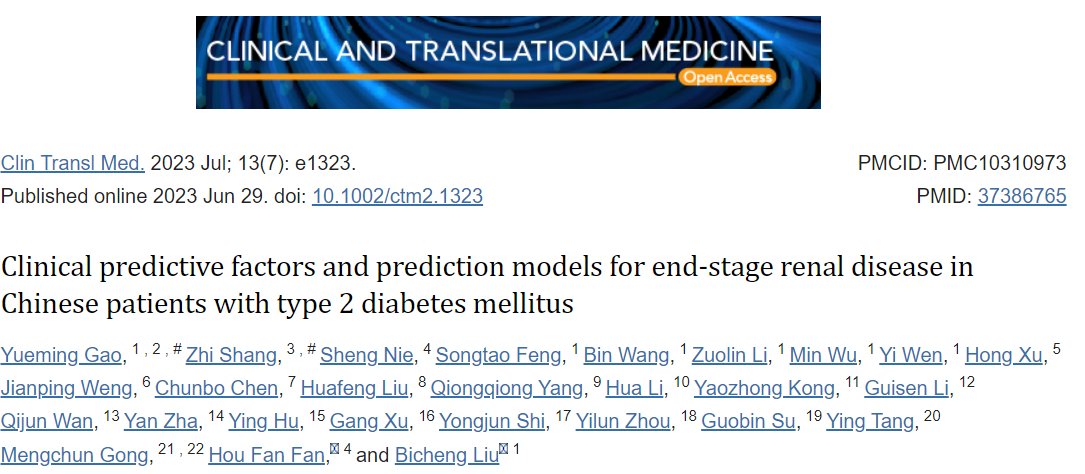The height and width of the screenshot is (474, 1085).
Task: Select author Mengchun Gong
Action: pyautogui.click(x=74, y=455)
